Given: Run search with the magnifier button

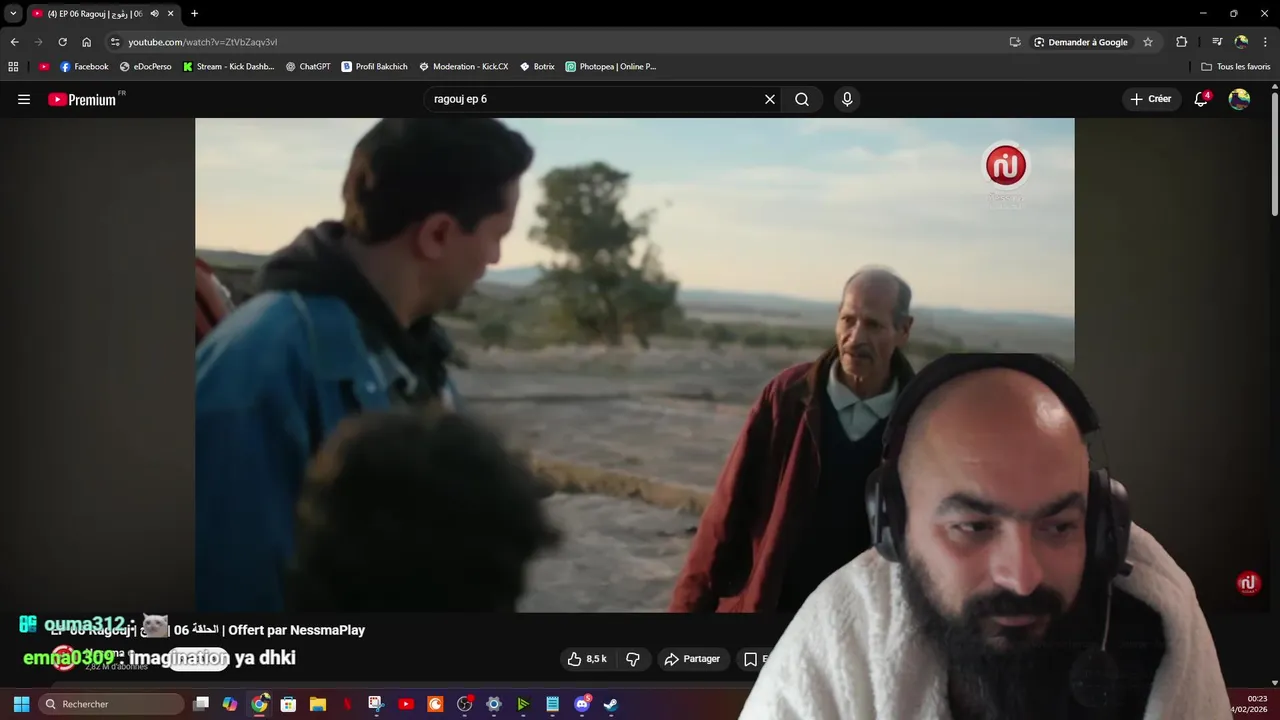Looking at the screenshot, I should pyautogui.click(x=802, y=99).
